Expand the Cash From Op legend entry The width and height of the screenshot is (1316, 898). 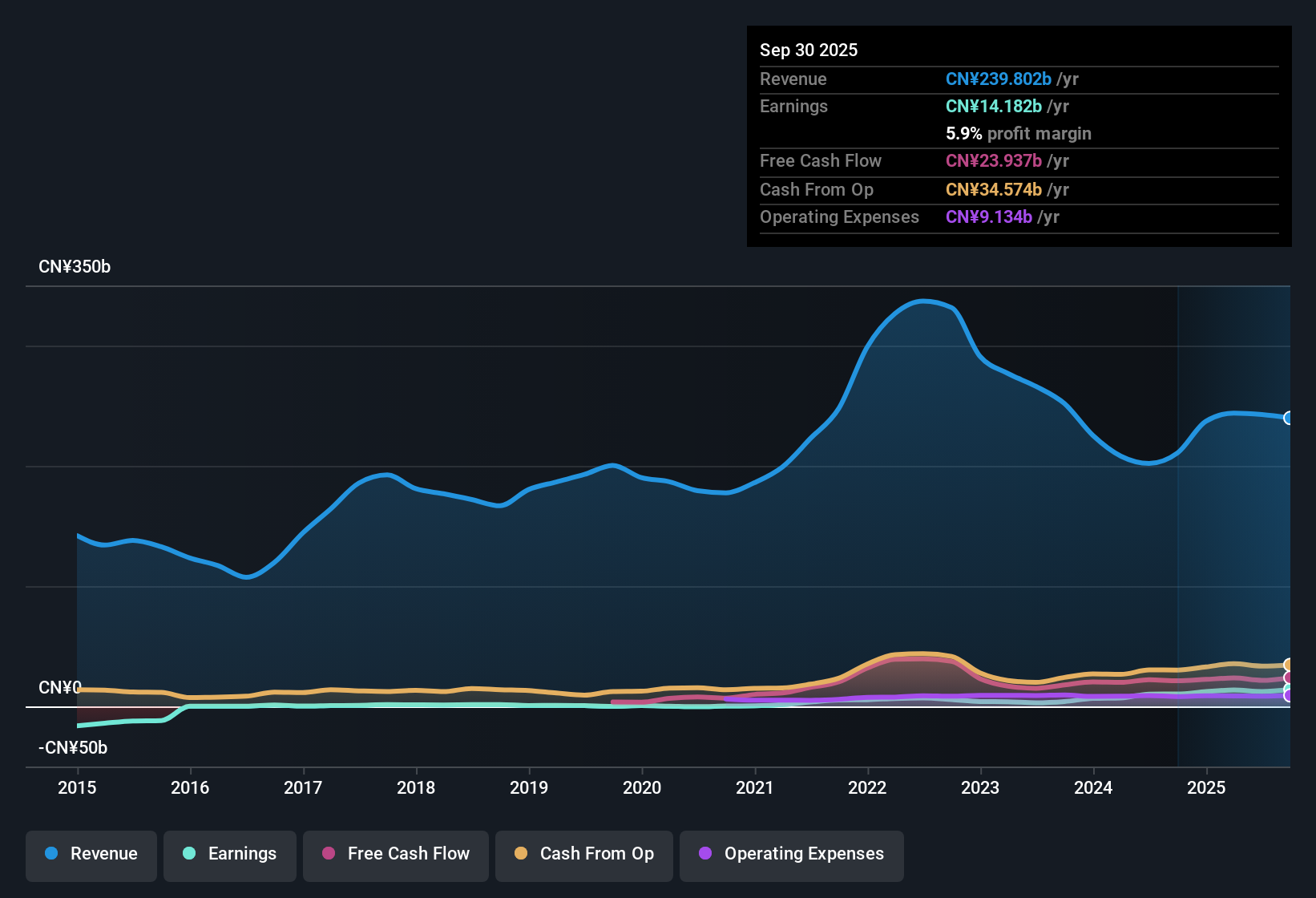[x=583, y=854]
